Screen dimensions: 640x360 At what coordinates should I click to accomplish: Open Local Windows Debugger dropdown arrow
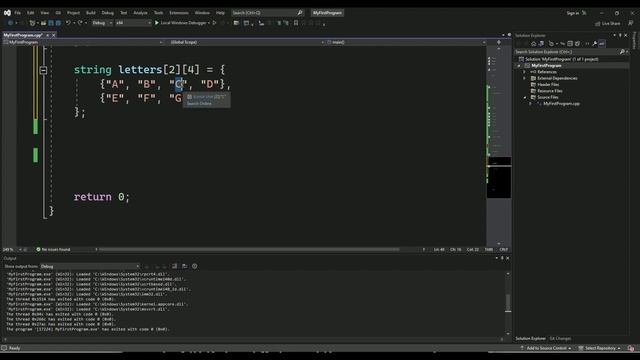[x=209, y=23]
